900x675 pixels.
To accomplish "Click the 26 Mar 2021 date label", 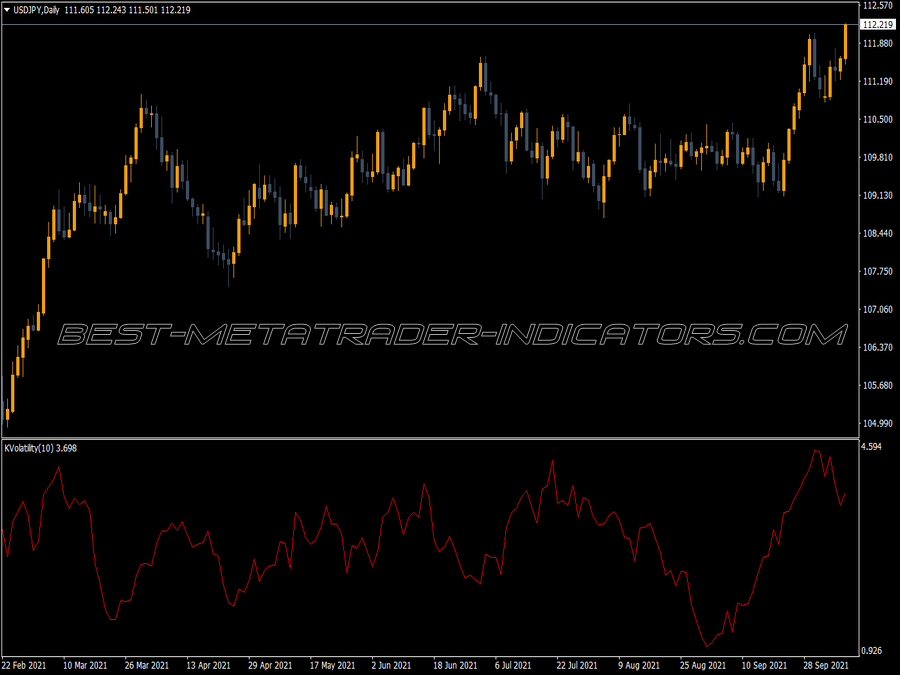I will [147, 666].
